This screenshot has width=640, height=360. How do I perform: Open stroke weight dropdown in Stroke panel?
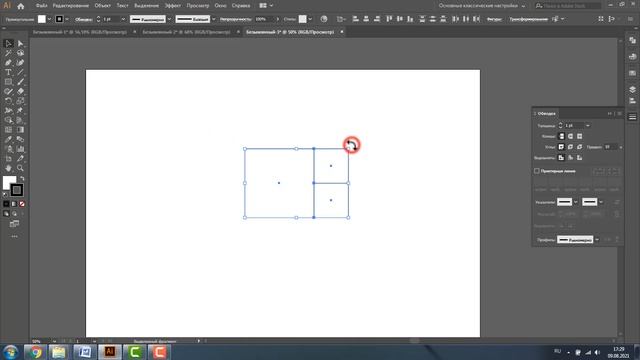588,126
